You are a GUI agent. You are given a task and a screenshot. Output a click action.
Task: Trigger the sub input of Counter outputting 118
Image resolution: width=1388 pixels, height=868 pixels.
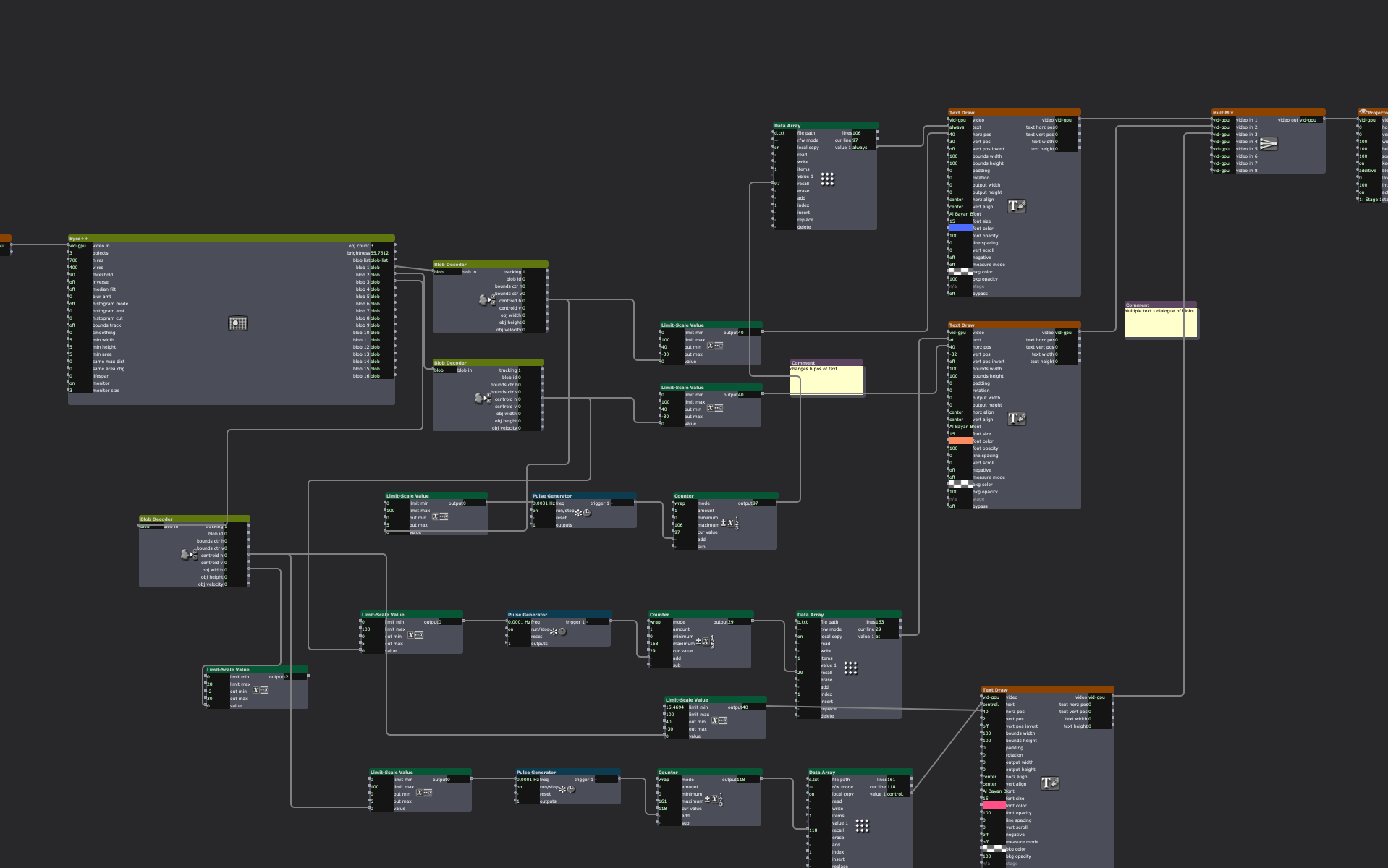point(669,823)
